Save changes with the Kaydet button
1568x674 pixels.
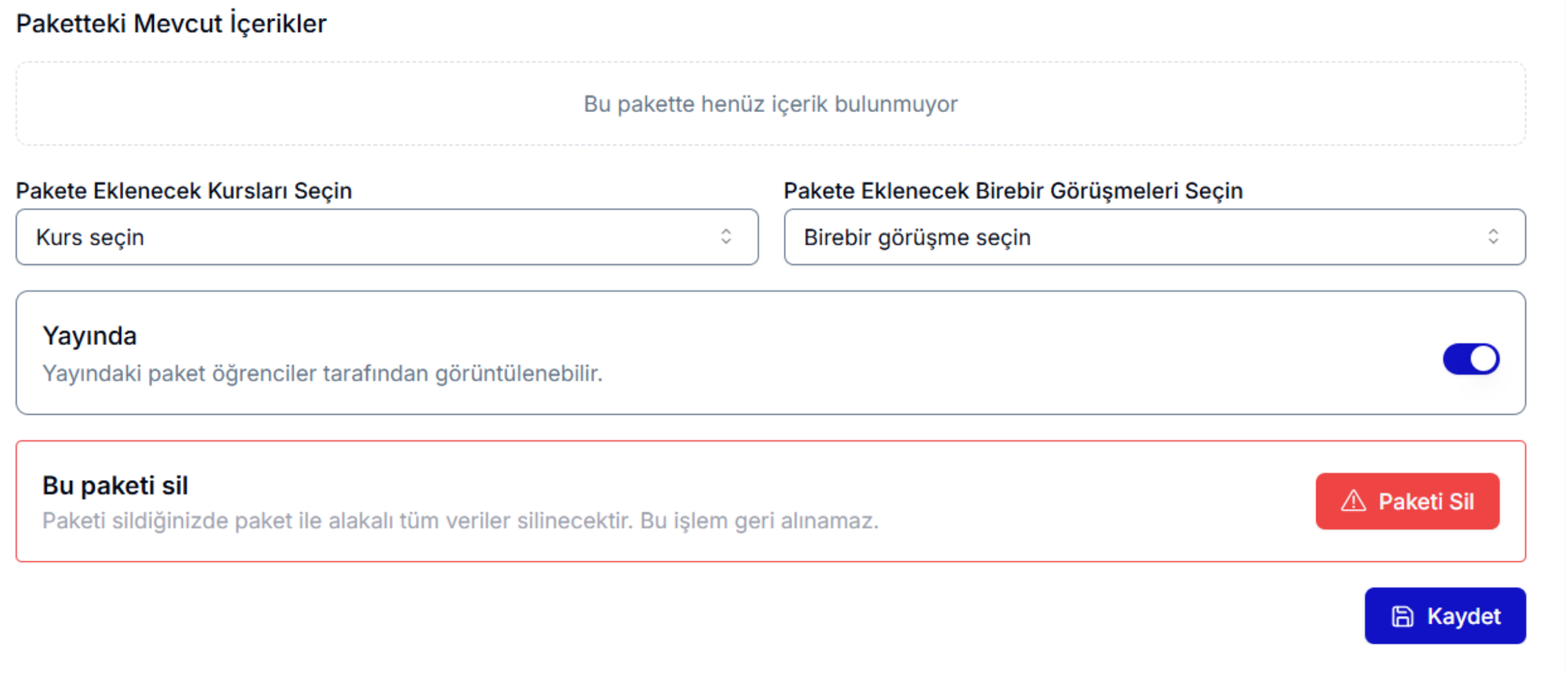[1445, 615]
